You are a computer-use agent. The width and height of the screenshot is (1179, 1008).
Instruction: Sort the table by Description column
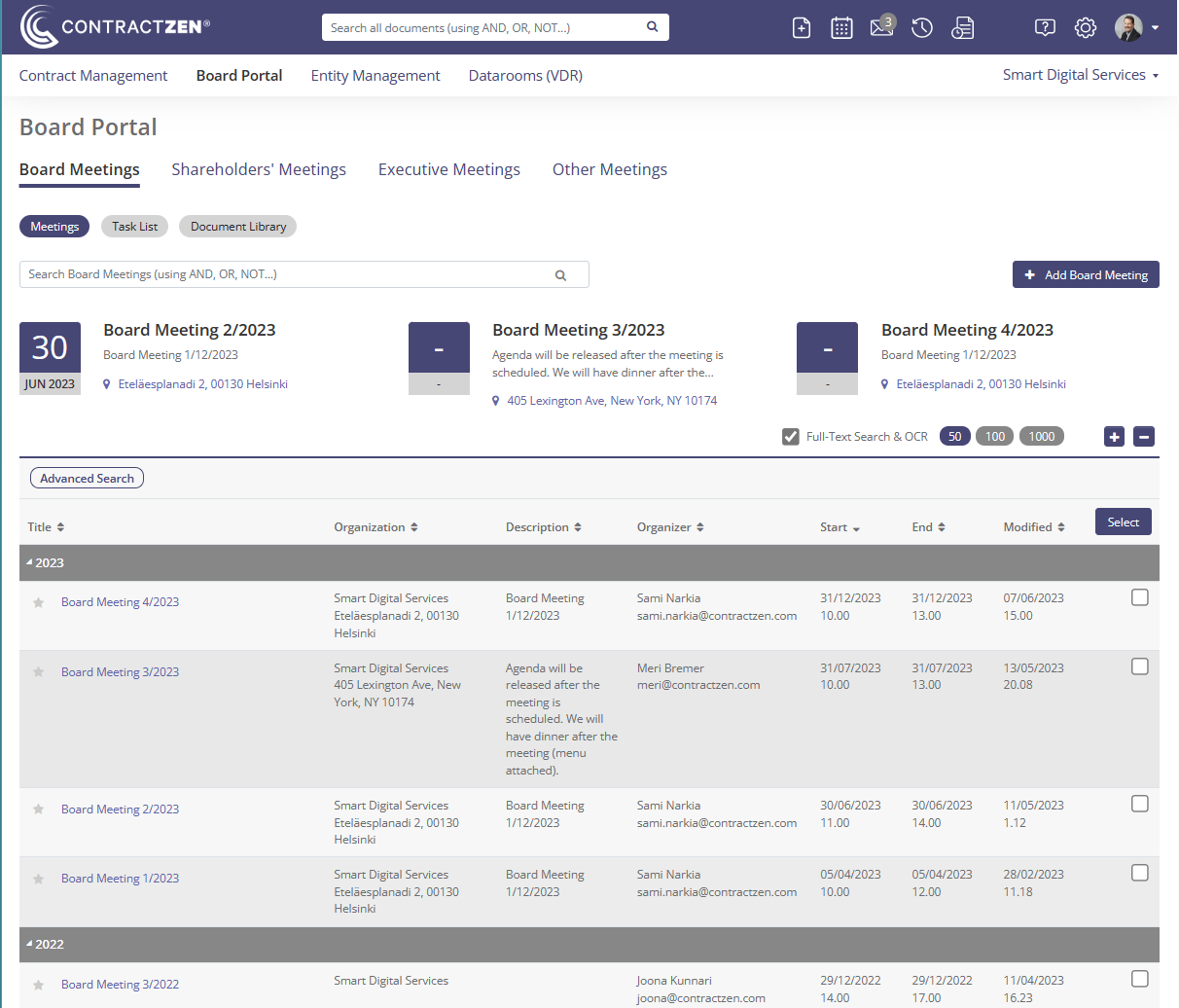click(x=544, y=527)
